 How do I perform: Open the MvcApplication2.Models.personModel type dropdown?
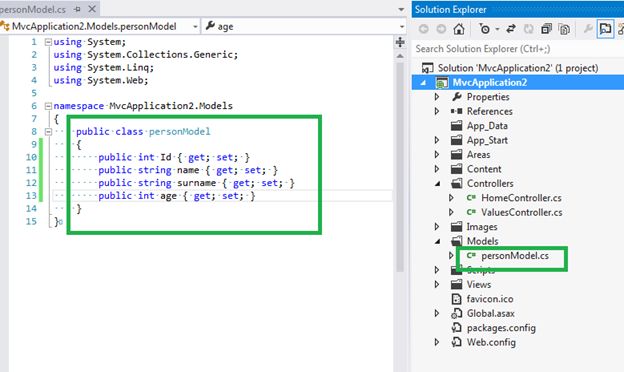tap(100, 27)
